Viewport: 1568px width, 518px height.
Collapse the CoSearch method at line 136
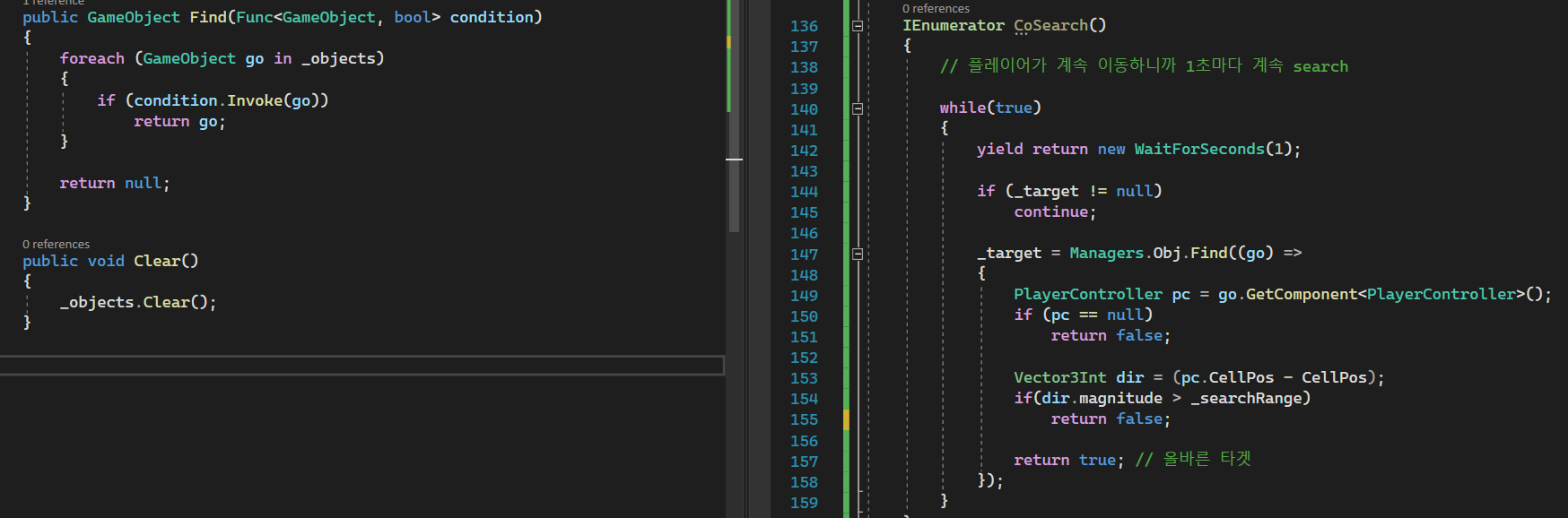[x=858, y=26]
